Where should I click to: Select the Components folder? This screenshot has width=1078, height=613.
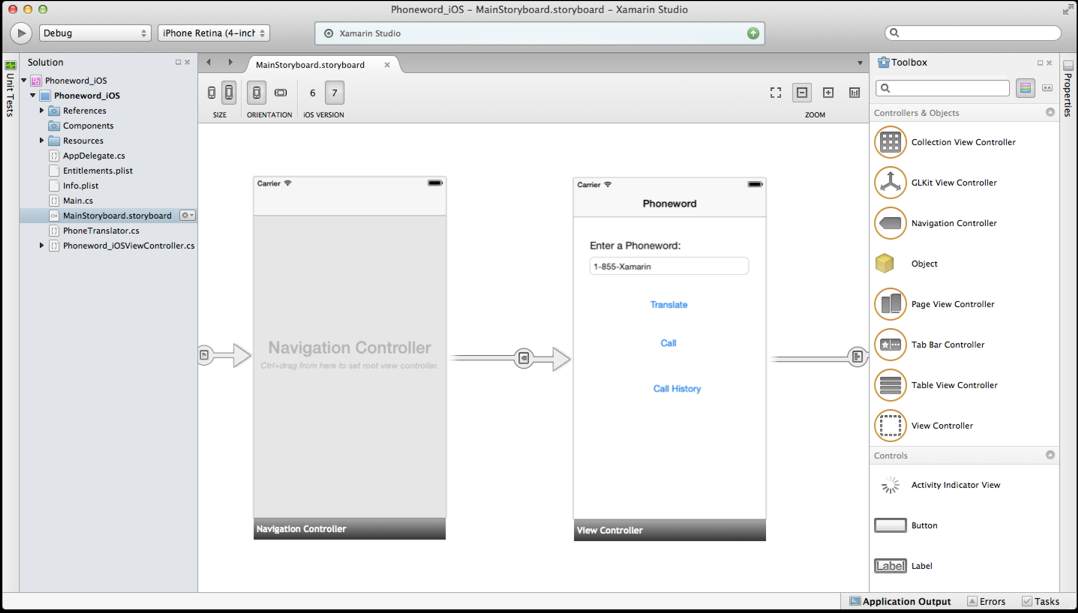pos(88,126)
